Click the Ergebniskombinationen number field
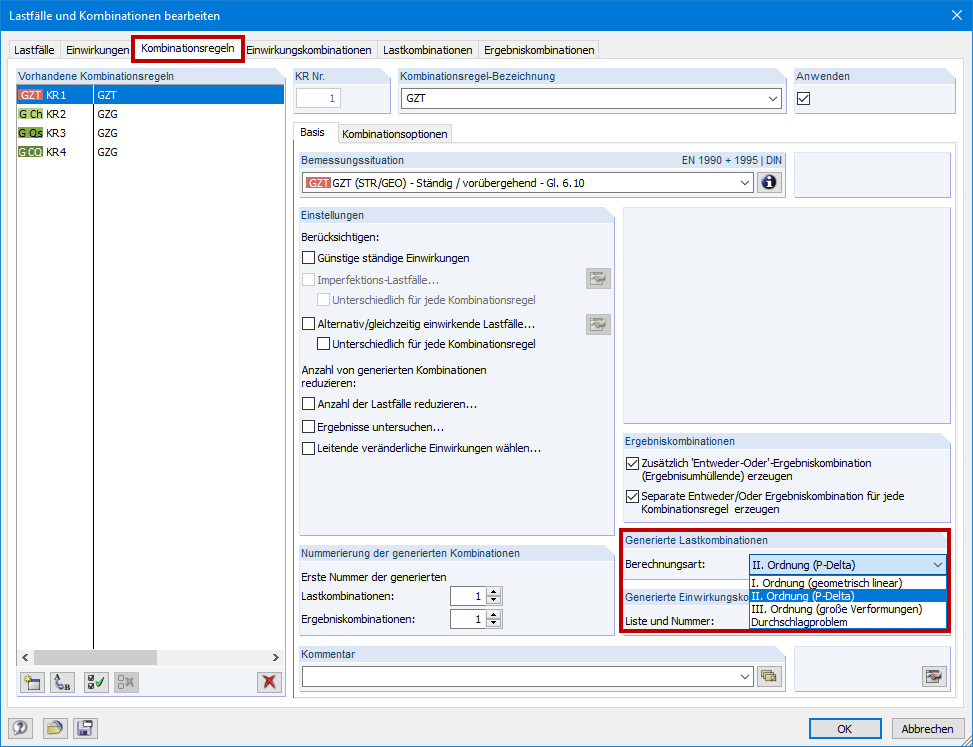The height and width of the screenshot is (747, 973). (469, 619)
